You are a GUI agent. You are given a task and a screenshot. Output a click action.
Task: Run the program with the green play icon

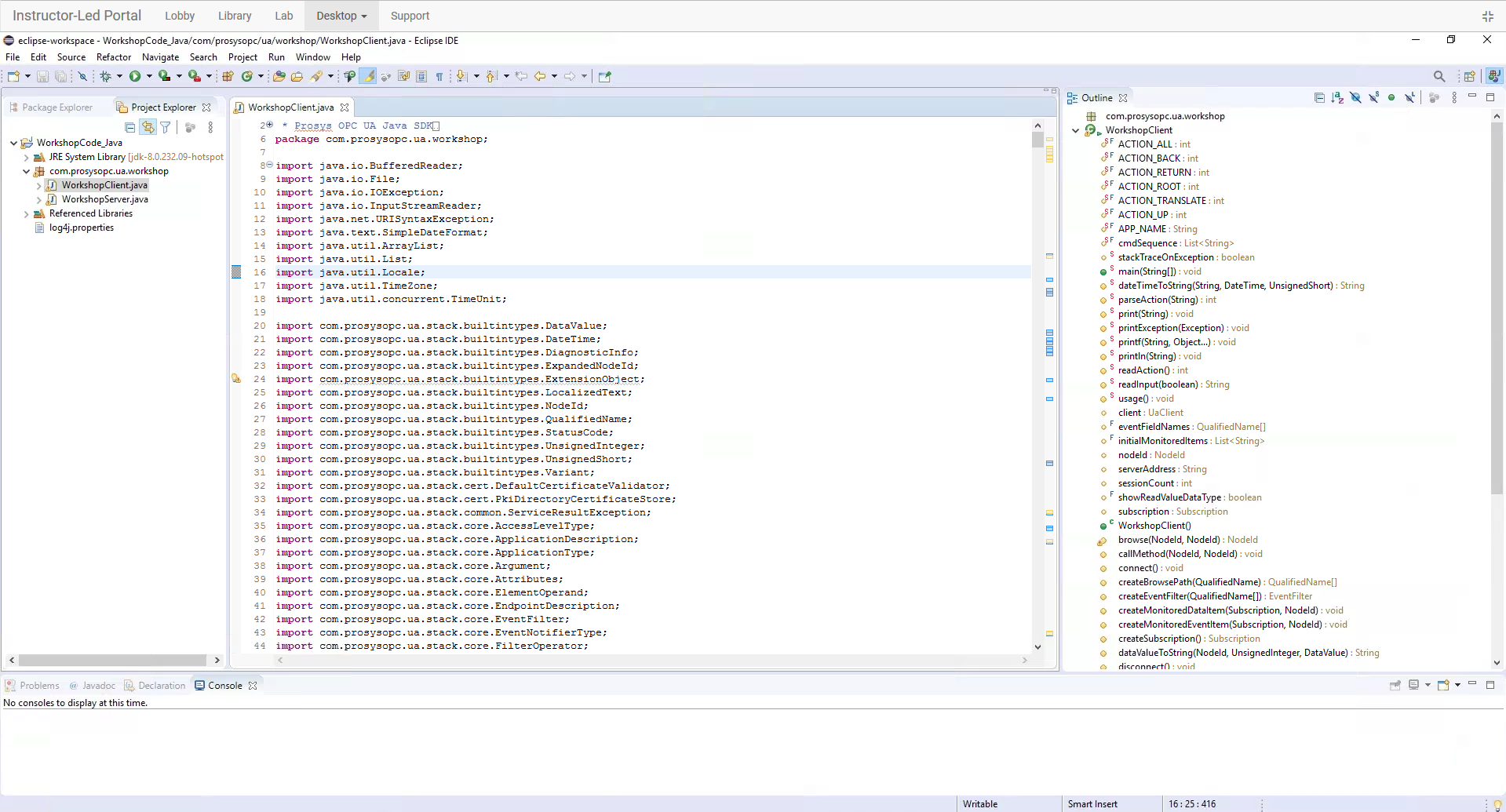point(135,76)
